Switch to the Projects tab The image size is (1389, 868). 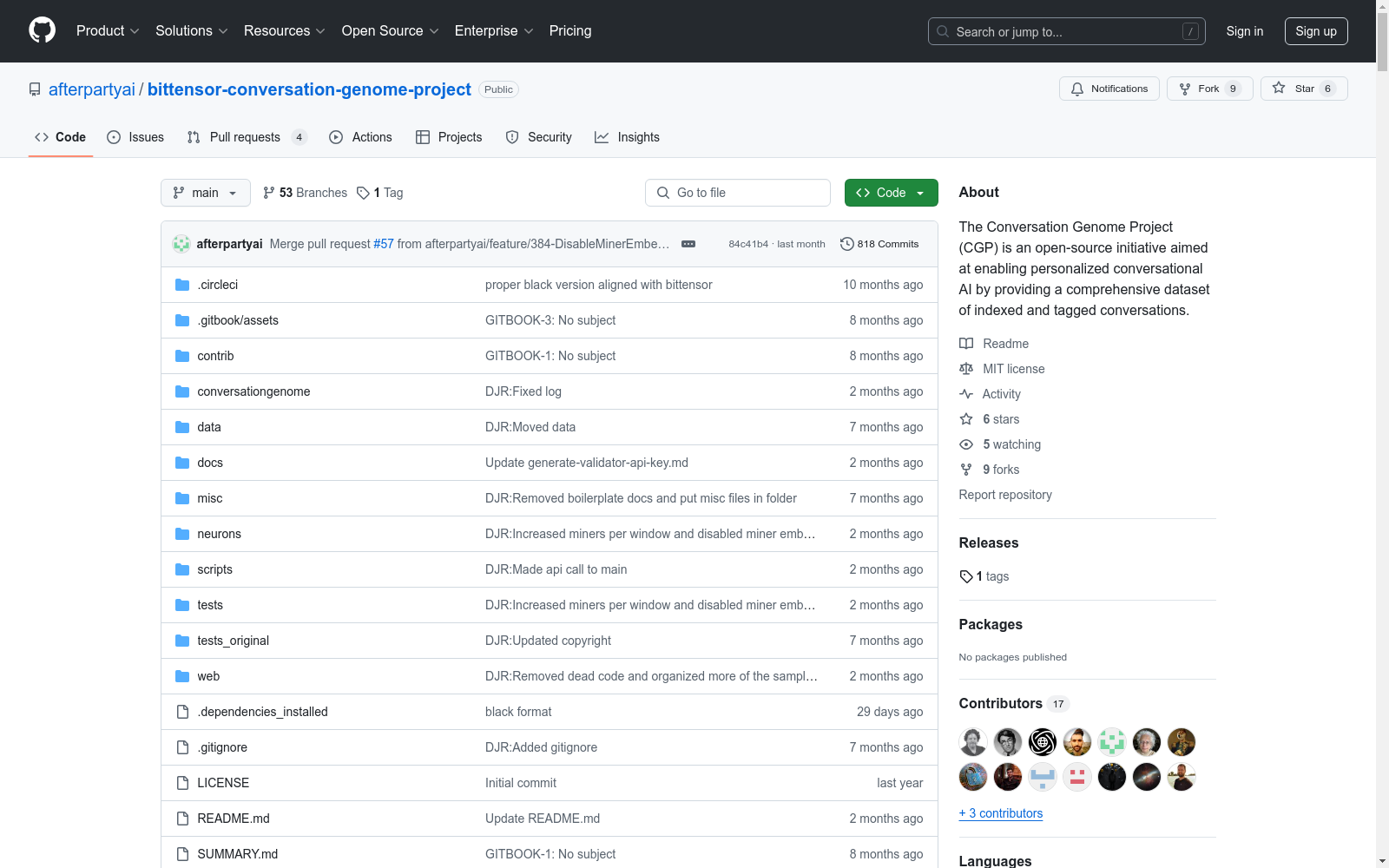coord(449,137)
